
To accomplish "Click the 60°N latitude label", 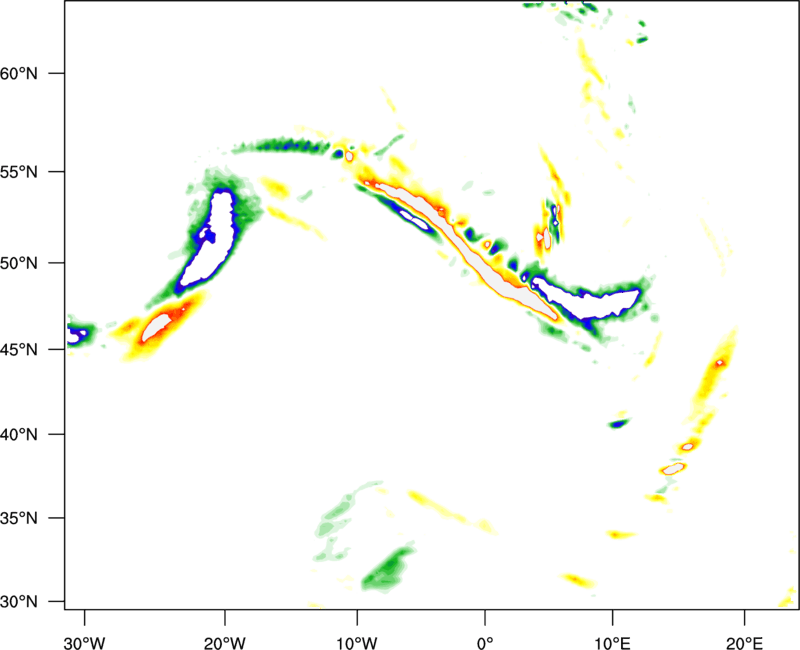I will coord(19,73).
